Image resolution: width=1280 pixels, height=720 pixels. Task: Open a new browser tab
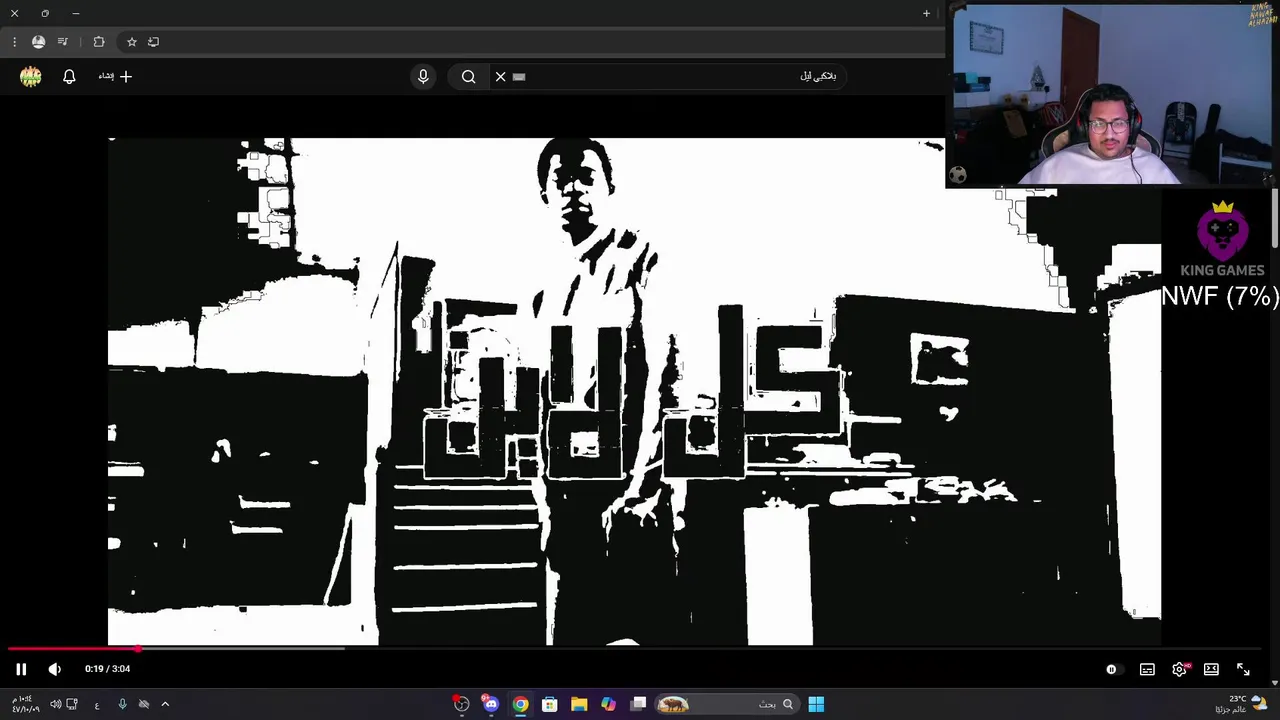926,13
